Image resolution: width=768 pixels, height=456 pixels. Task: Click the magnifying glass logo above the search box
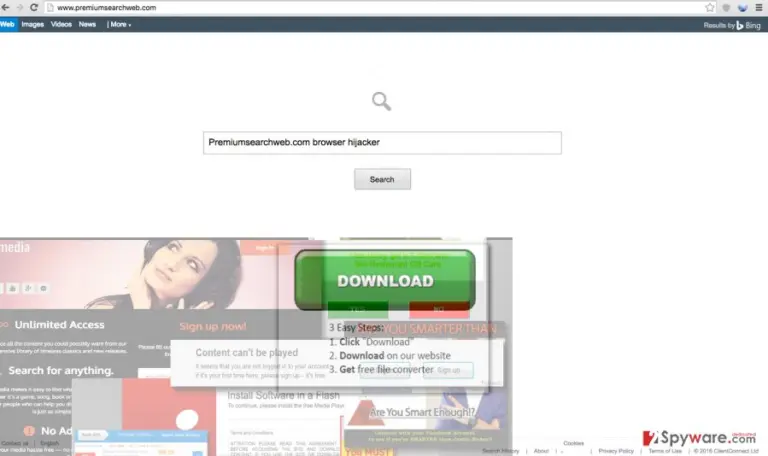[381, 101]
